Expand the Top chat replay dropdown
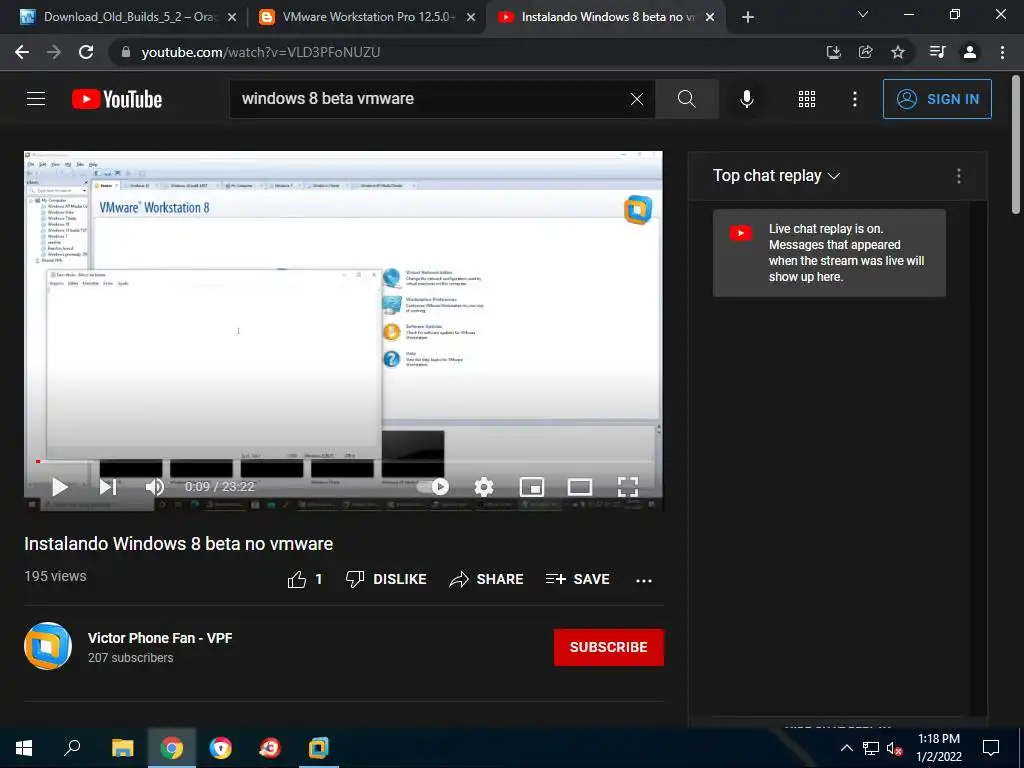Screen dimensions: 1024x768 pos(776,176)
